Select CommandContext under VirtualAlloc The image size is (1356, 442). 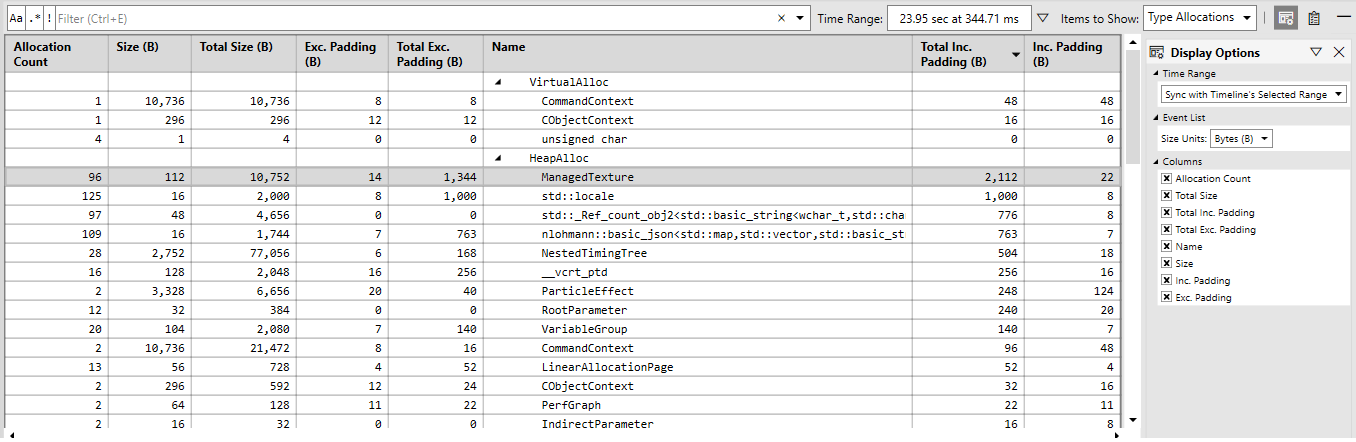point(562,101)
